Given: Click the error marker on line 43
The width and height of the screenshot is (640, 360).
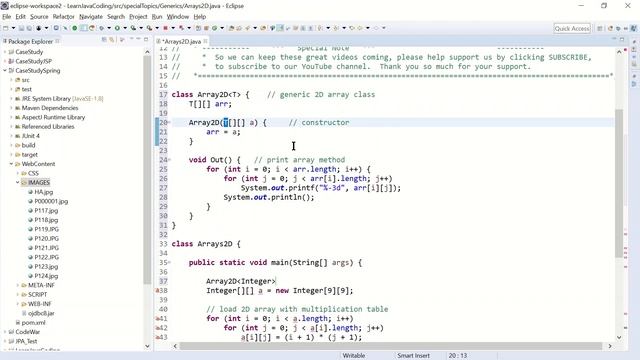Looking at the screenshot, I should (157, 337).
